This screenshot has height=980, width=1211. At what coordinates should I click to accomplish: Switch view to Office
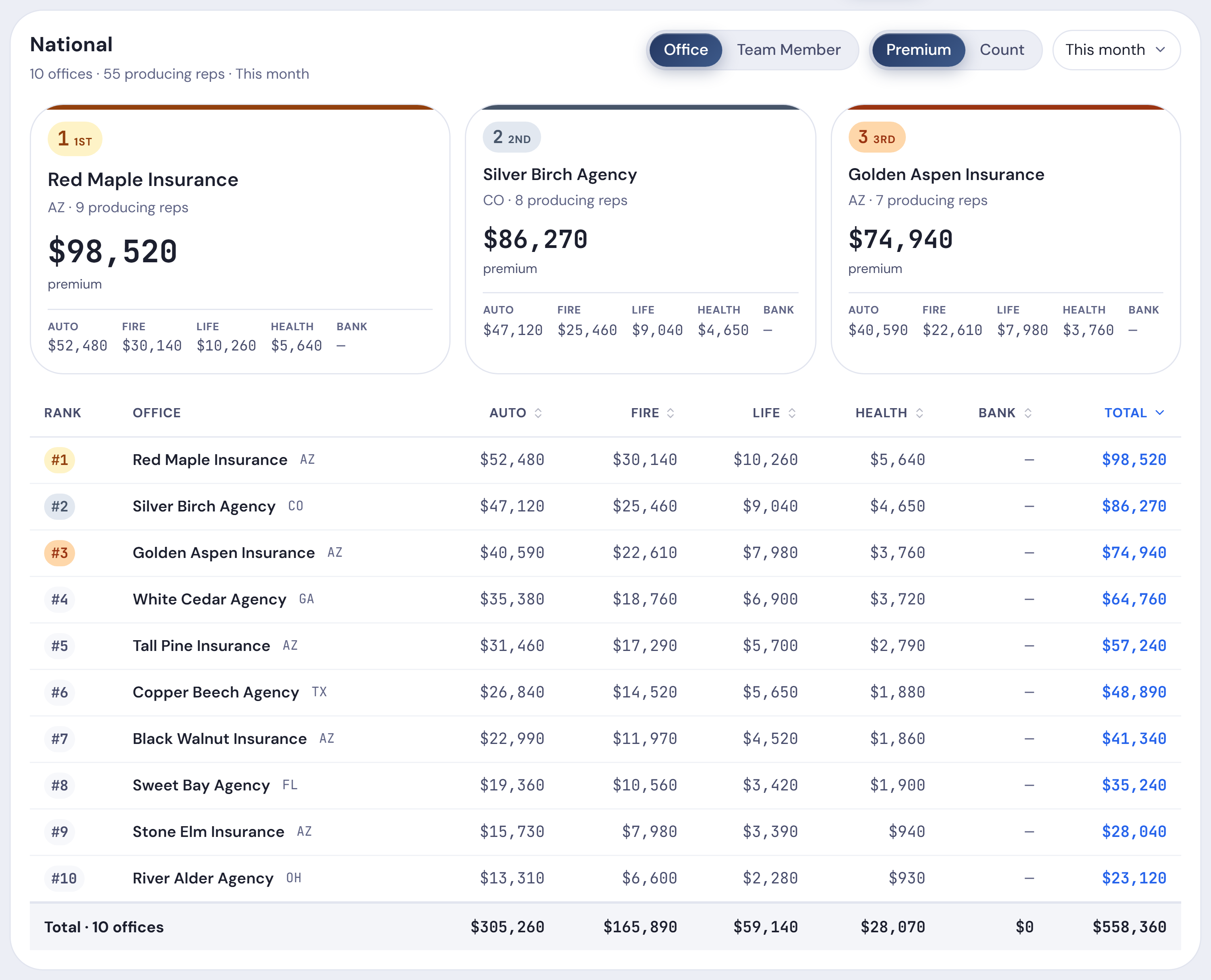[x=685, y=50]
